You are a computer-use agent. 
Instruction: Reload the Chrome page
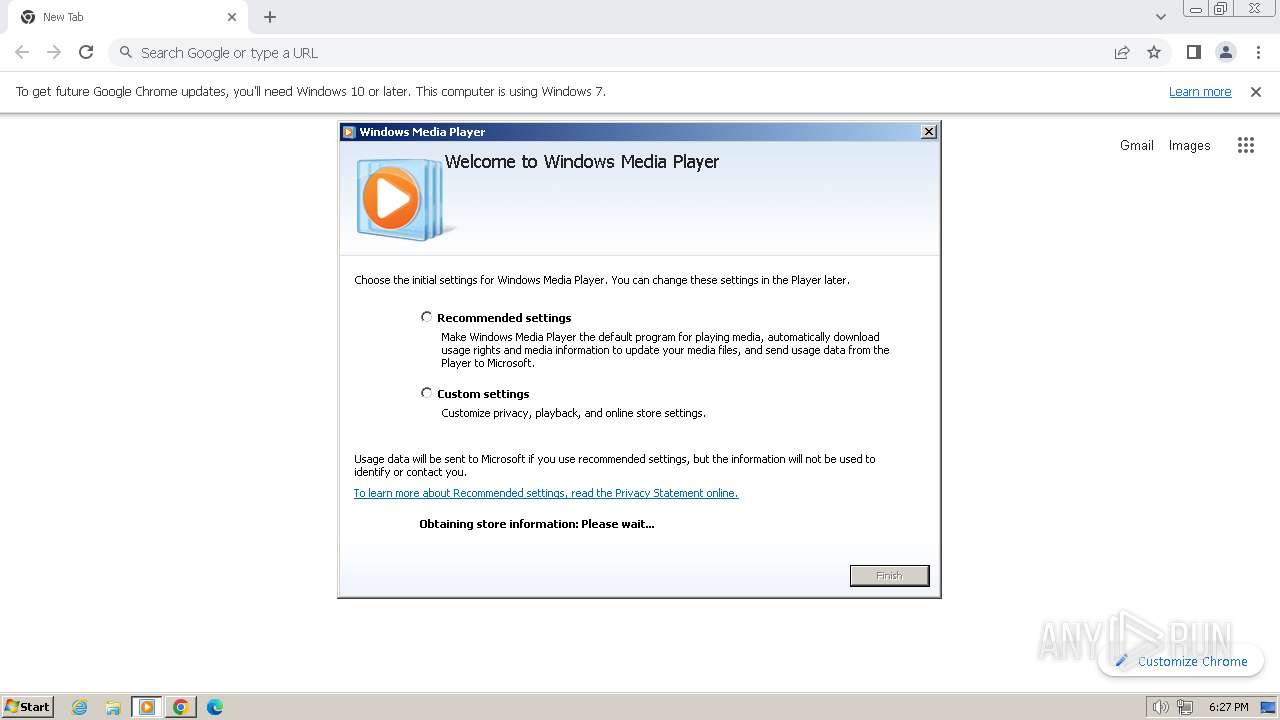pyautogui.click(x=86, y=52)
